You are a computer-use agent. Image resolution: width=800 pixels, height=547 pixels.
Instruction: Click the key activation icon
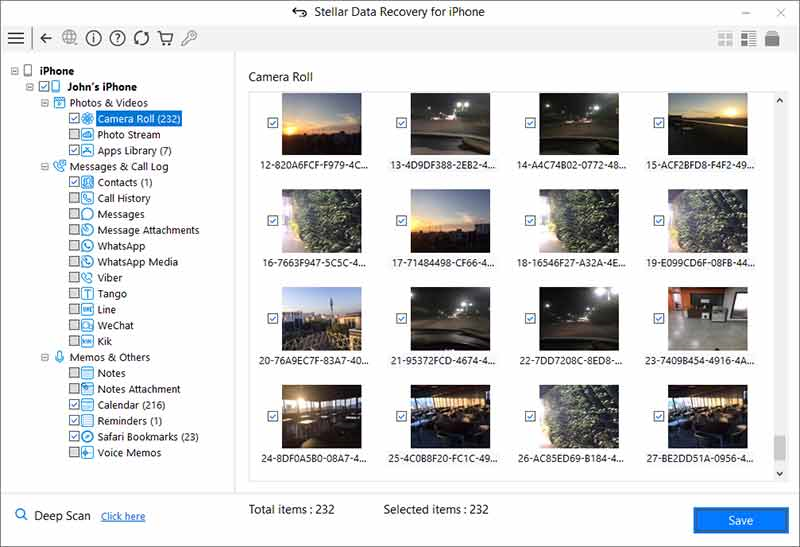pos(189,38)
